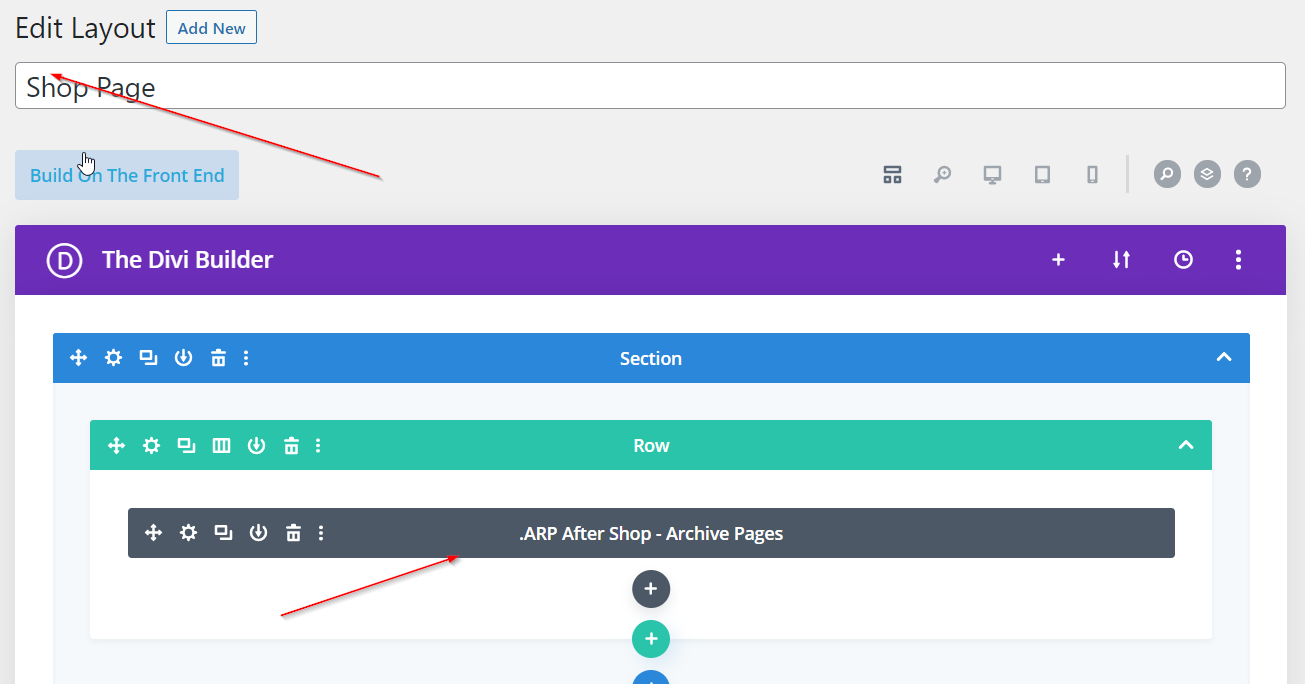The height and width of the screenshot is (684, 1305).
Task: Delete the Row using trash icon
Action: 291,446
